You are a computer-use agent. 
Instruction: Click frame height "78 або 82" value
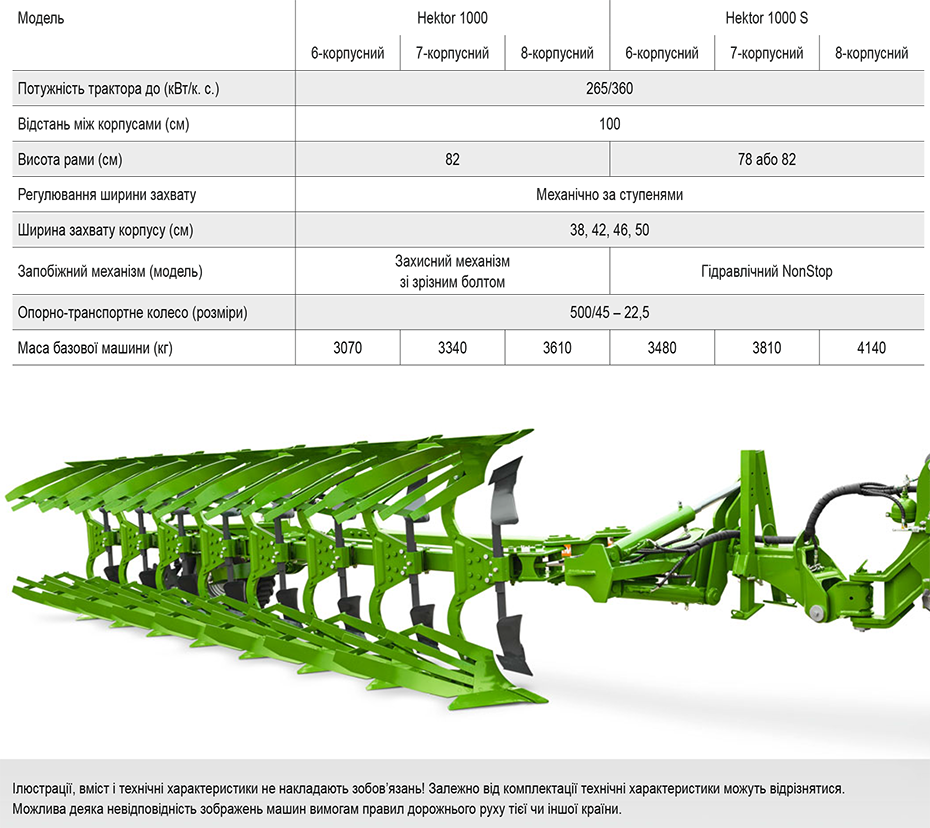767,160
